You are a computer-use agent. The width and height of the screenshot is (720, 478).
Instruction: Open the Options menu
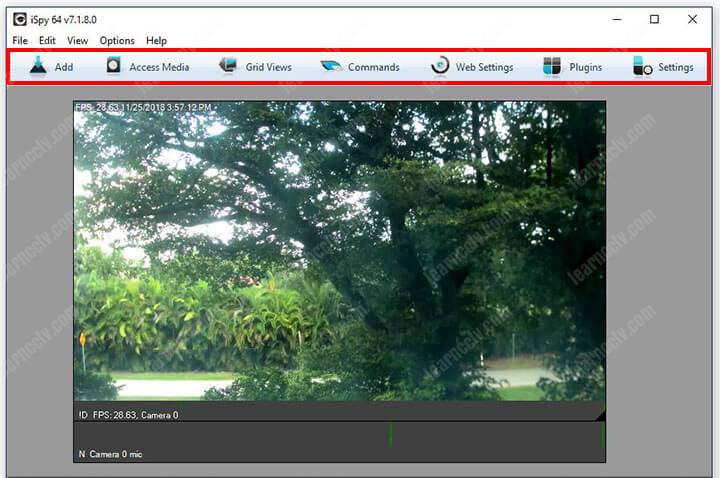tap(117, 41)
